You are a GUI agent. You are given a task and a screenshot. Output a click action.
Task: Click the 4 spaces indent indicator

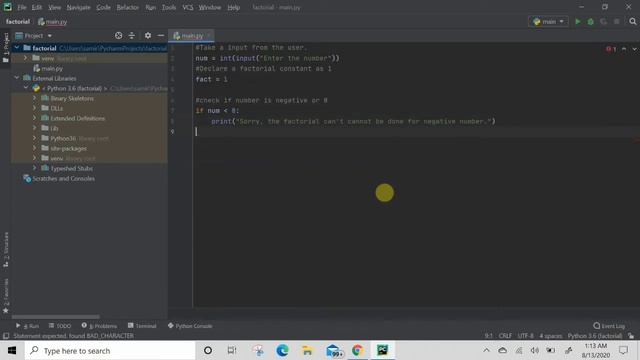[x=551, y=336]
